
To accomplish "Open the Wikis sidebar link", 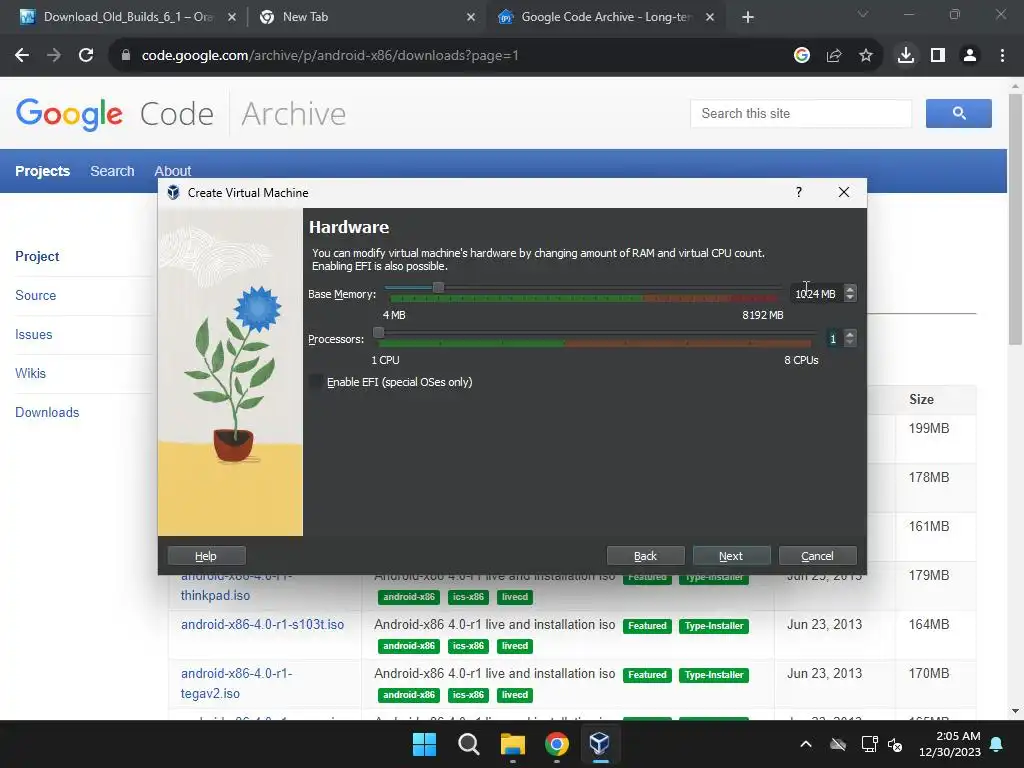I will pos(31,374).
